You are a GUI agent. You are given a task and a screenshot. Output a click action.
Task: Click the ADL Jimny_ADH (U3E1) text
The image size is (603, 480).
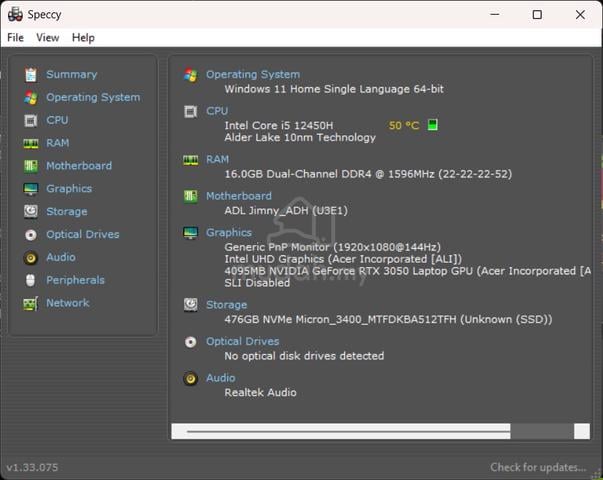coord(286,210)
